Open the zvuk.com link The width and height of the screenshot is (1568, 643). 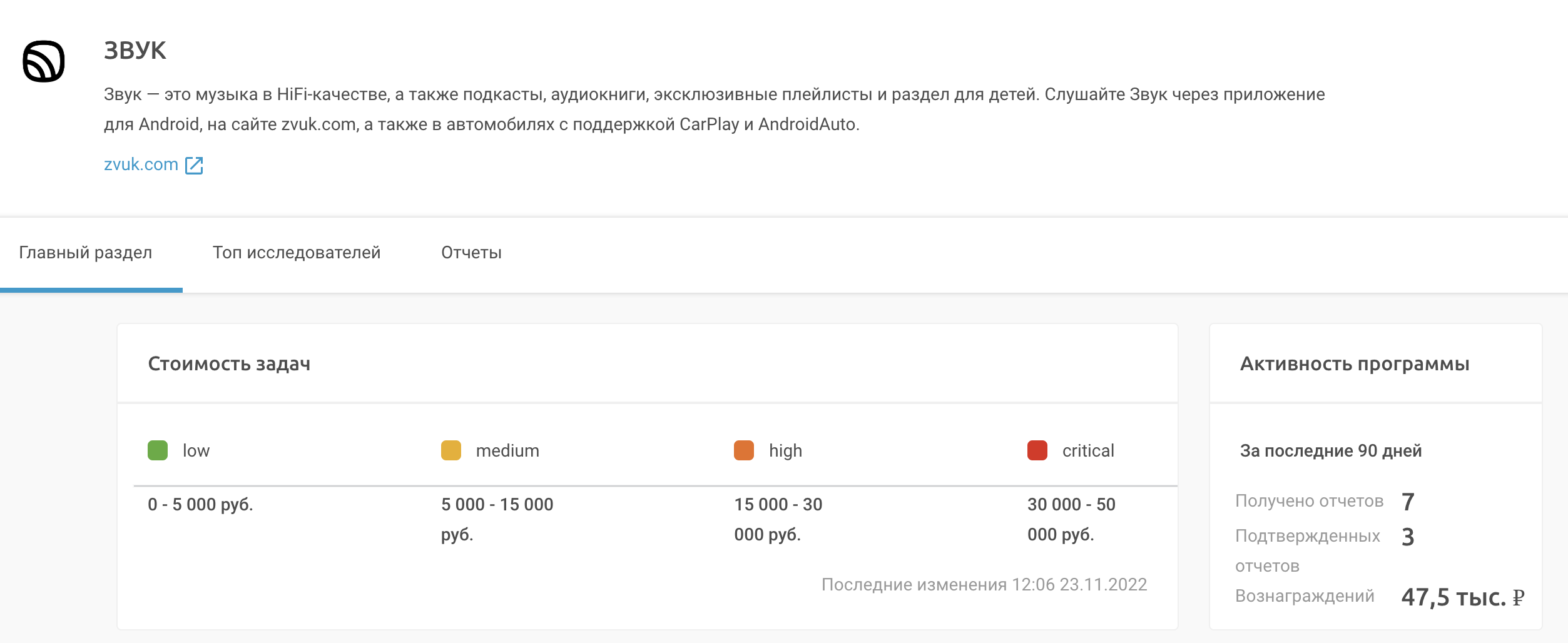140,164
